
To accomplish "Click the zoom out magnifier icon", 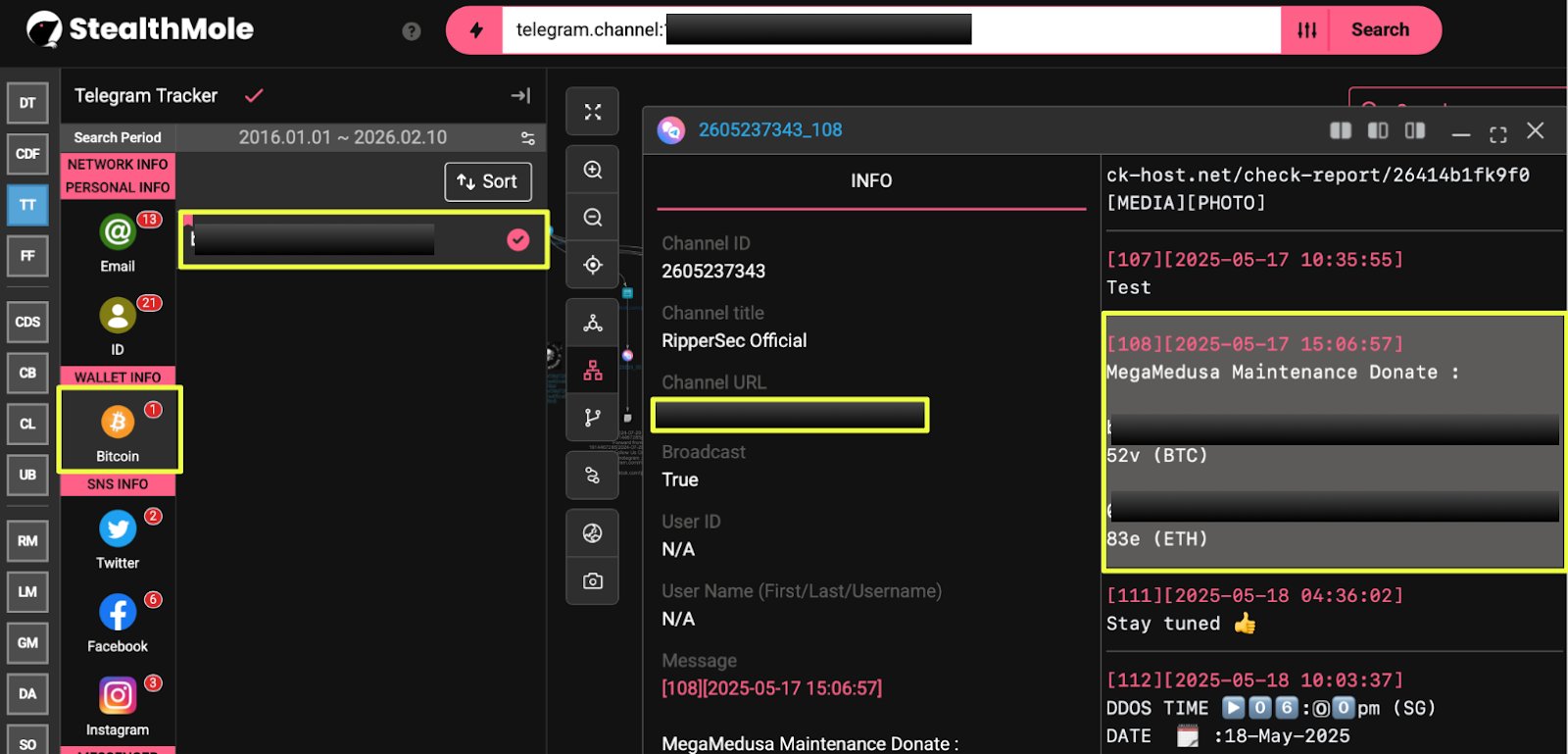I will click(593, 218).
